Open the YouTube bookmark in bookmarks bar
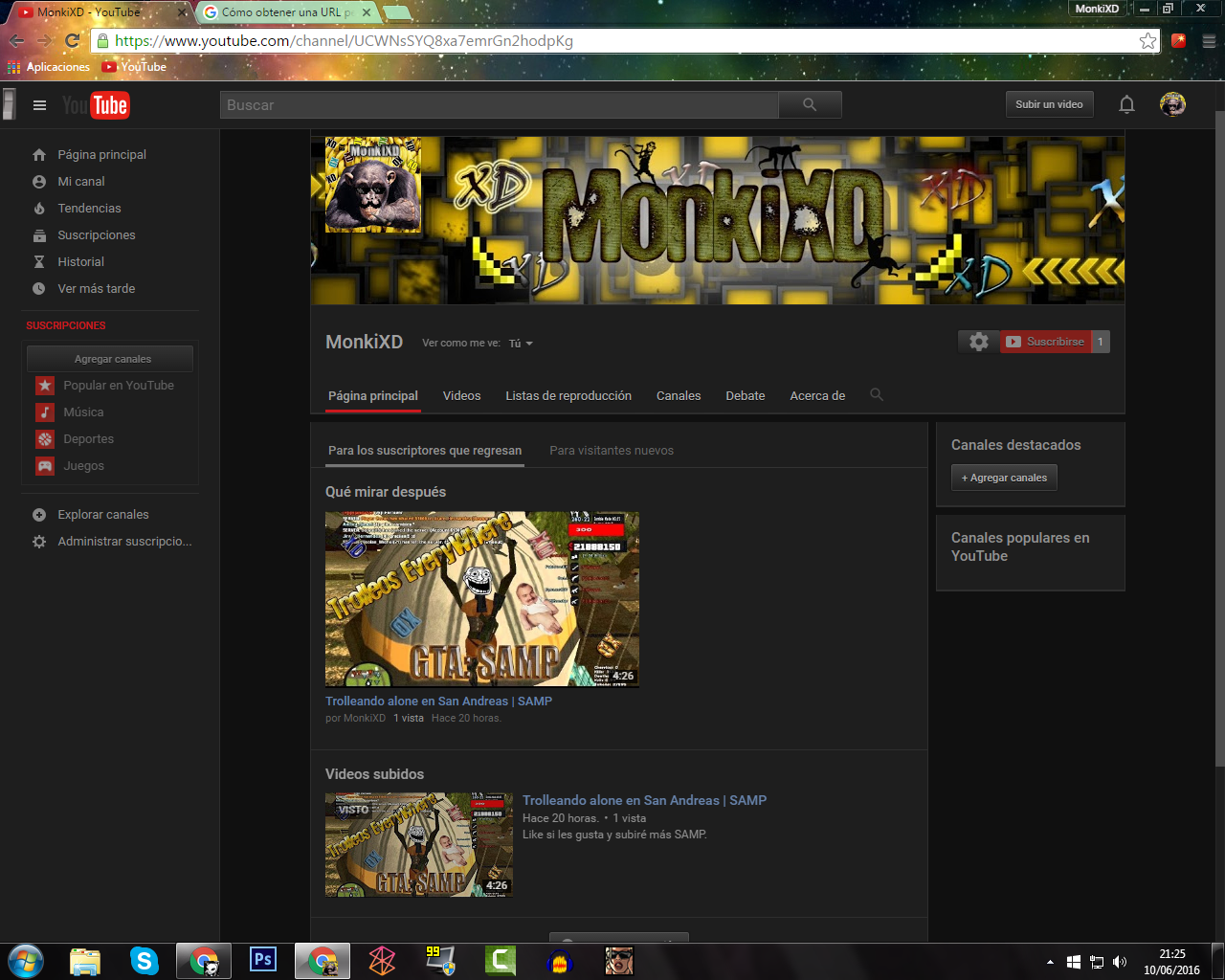 click(135, 67)
